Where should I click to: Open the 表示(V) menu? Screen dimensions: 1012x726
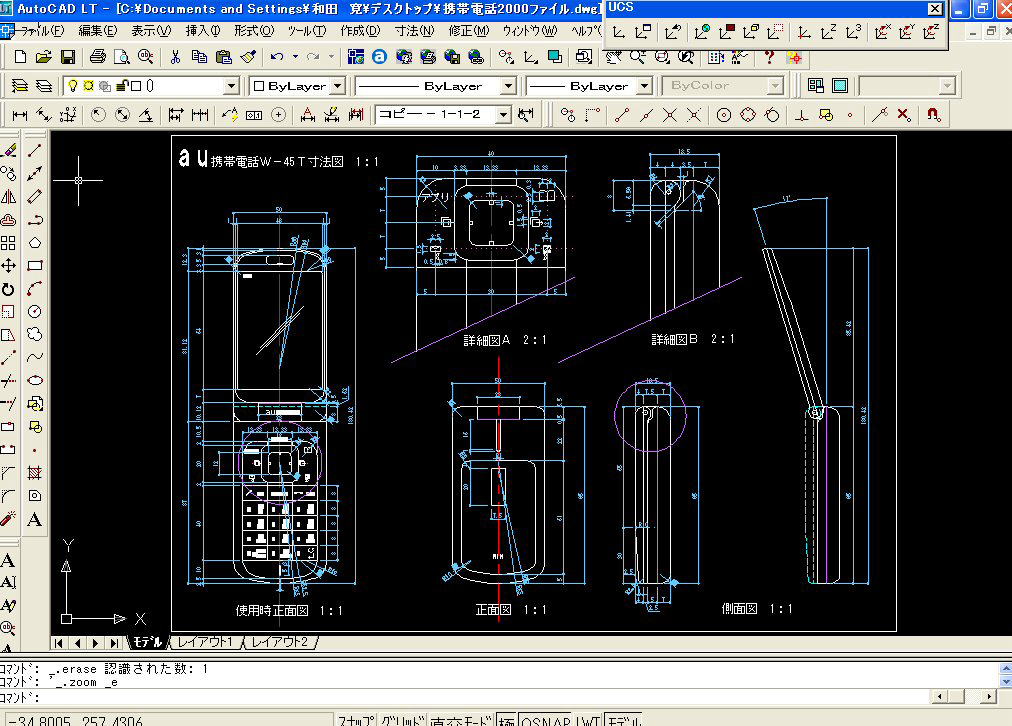tap(152, 30)
